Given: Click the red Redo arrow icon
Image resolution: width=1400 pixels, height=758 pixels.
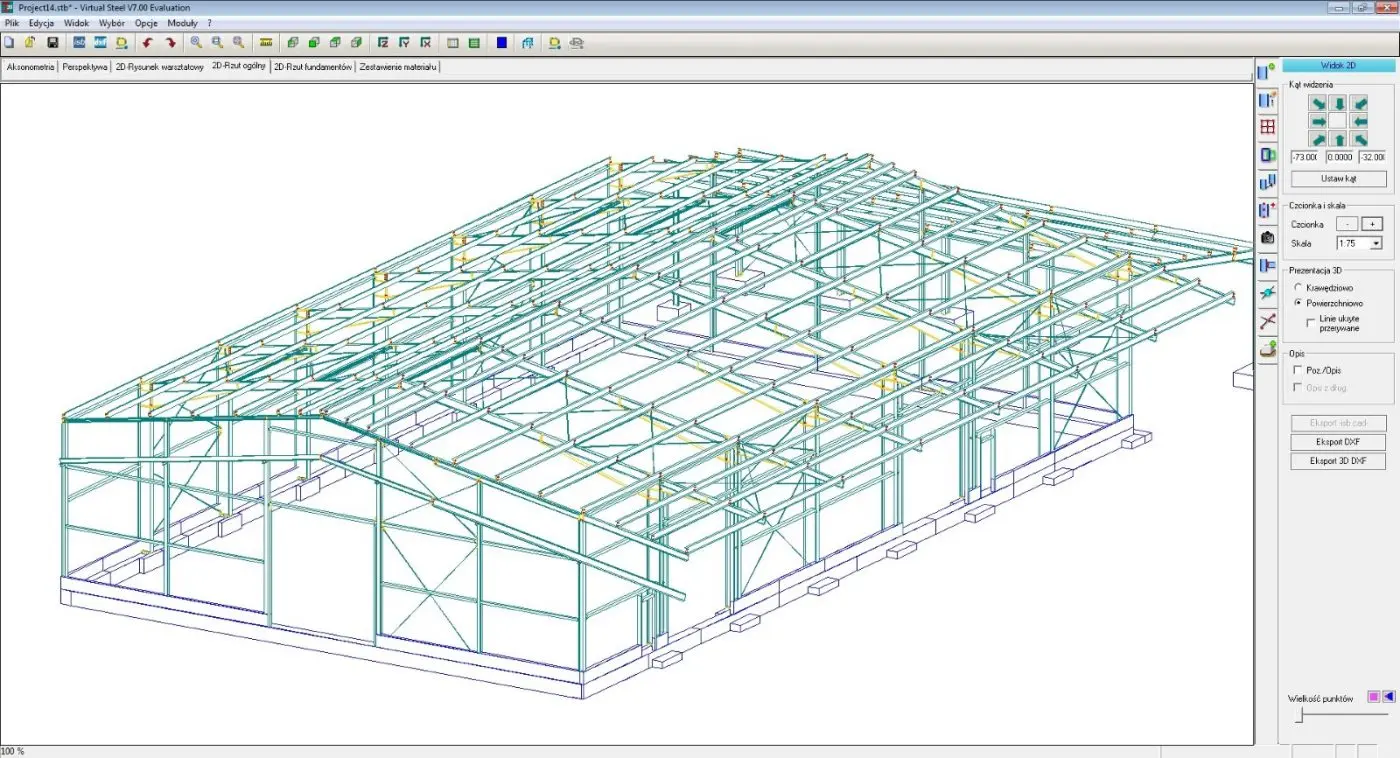Looking at the screenshot, I should pos(171,43).
